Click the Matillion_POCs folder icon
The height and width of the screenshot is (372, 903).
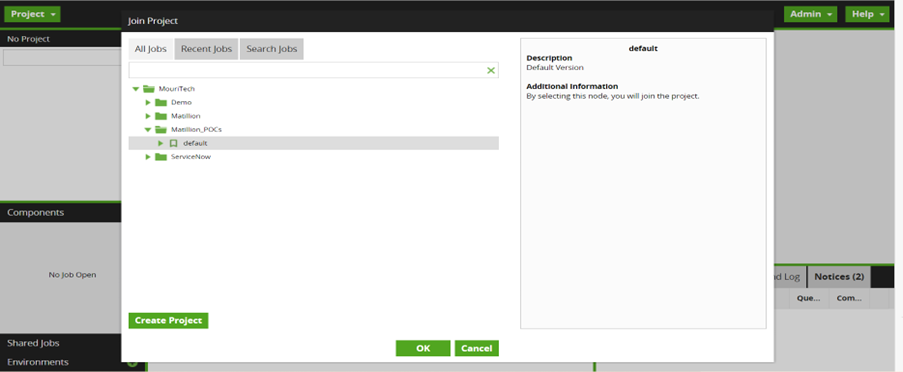click(x=161, y=130)
